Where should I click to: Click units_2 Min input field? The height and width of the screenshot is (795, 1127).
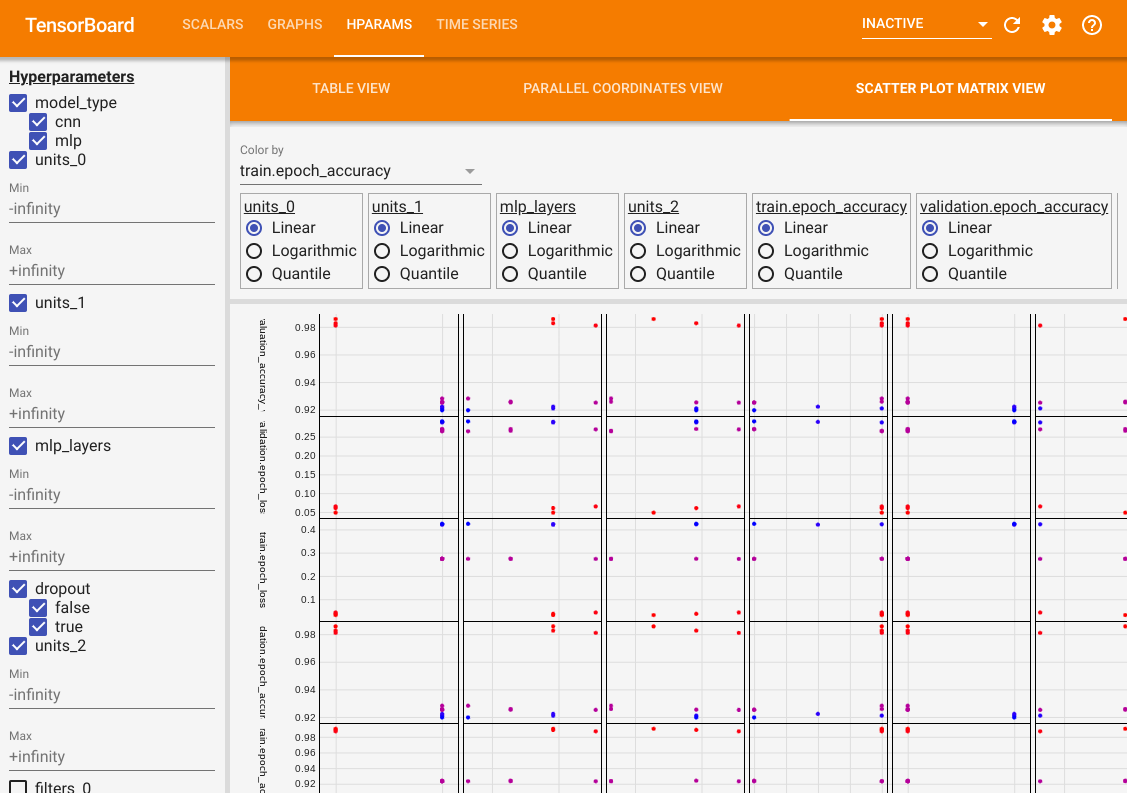tap(111, 695)
